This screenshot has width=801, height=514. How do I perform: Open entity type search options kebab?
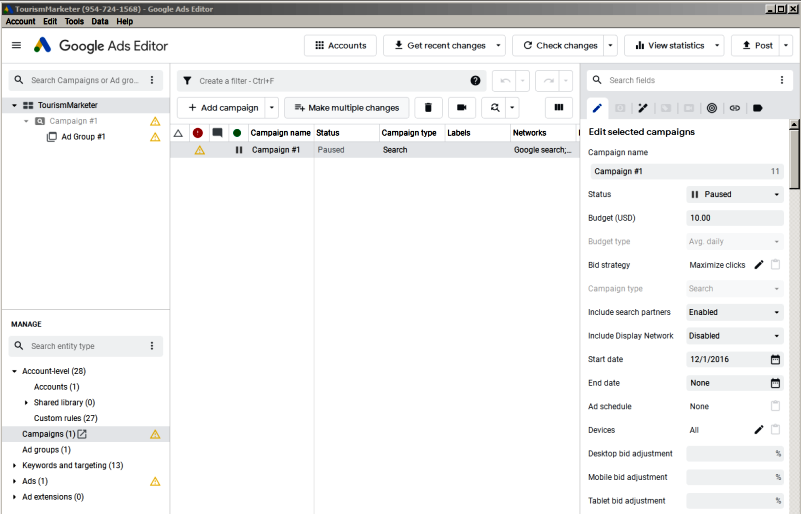(152, 346)
